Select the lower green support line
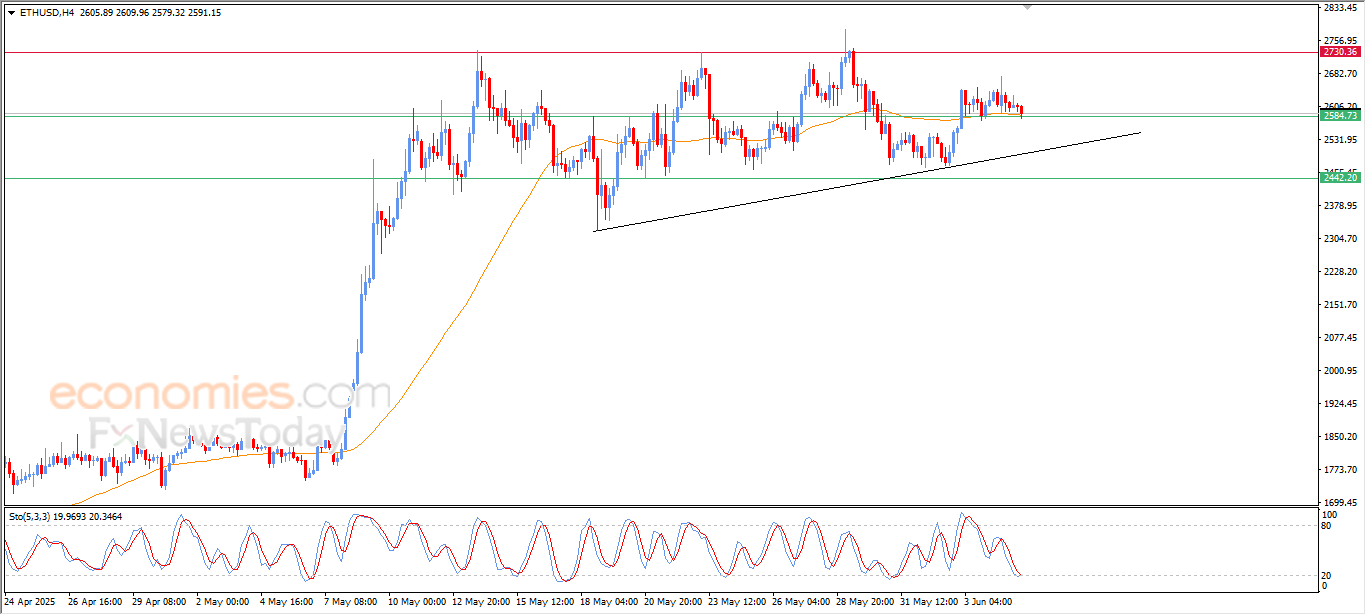1366x615 pixels. click(x=660, y=179)
